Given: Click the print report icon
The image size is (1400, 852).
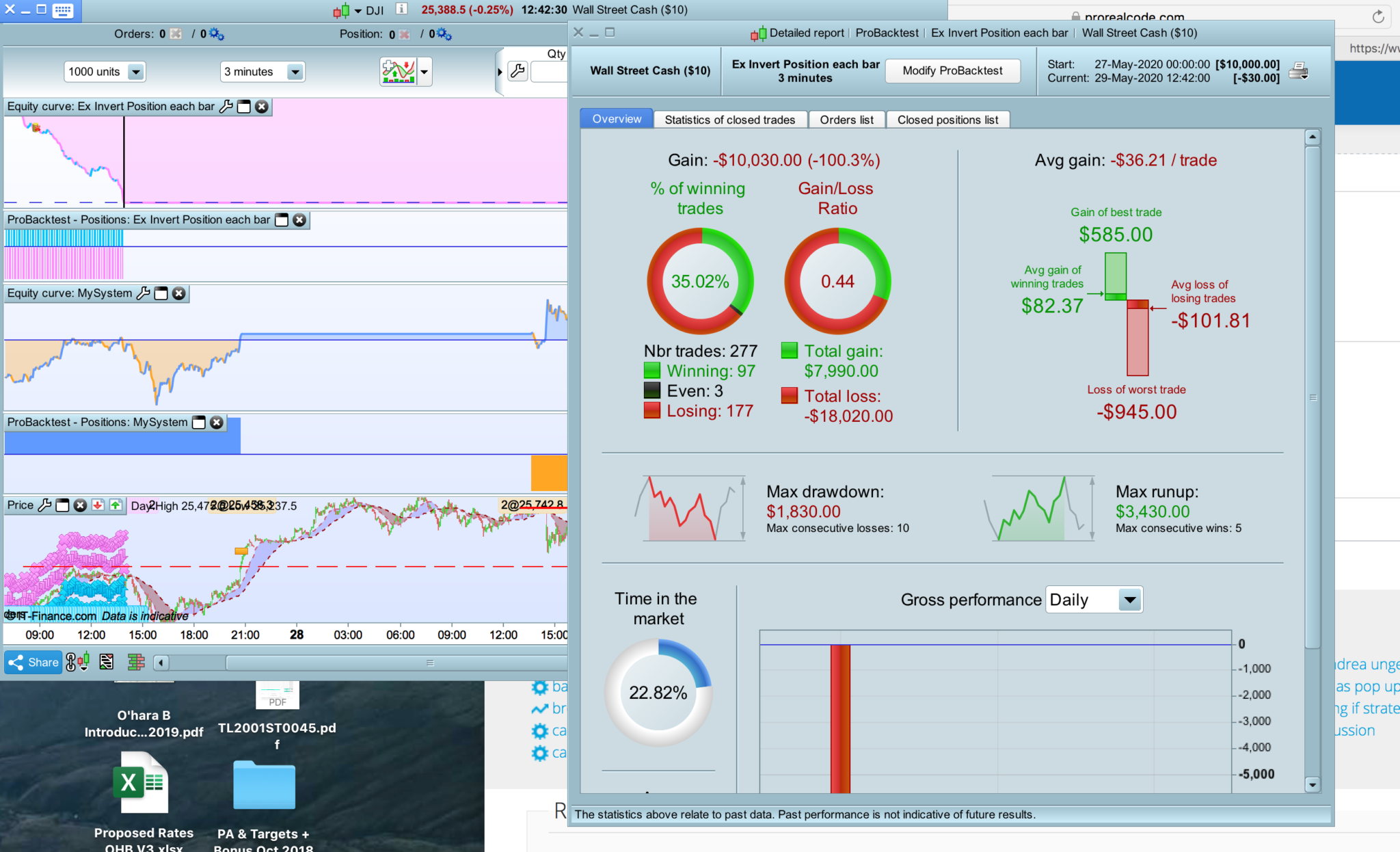Looking at the screenshot, I should coord(1298,70).
